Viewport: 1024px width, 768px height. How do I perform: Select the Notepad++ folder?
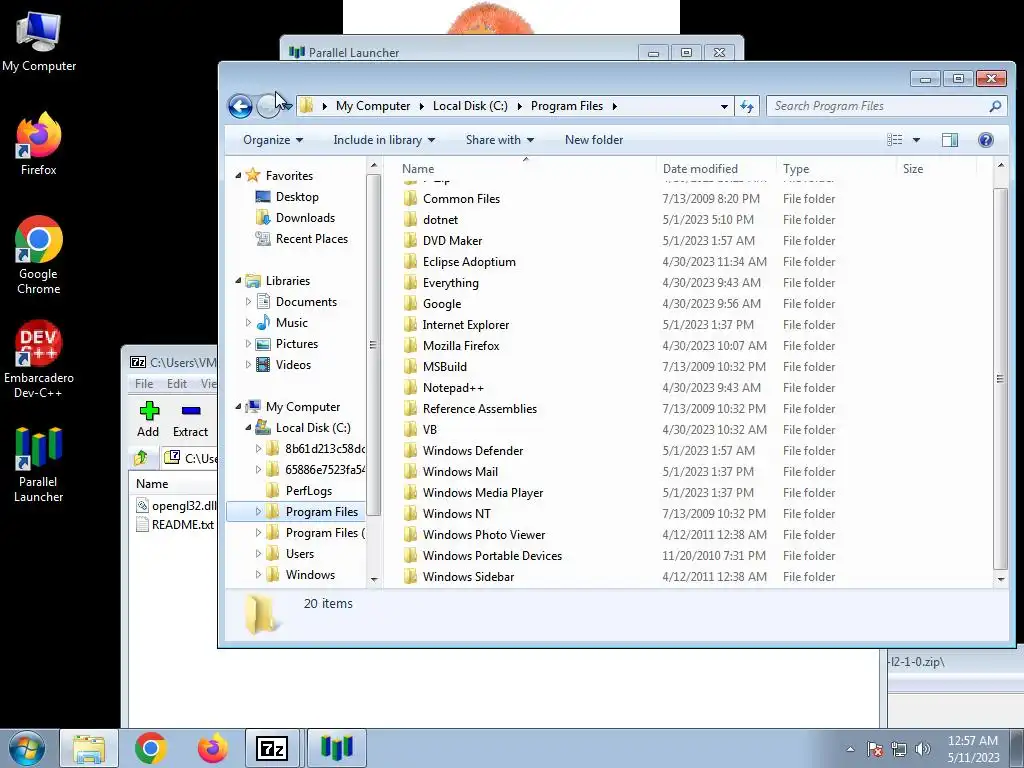(x=453, y=388)
